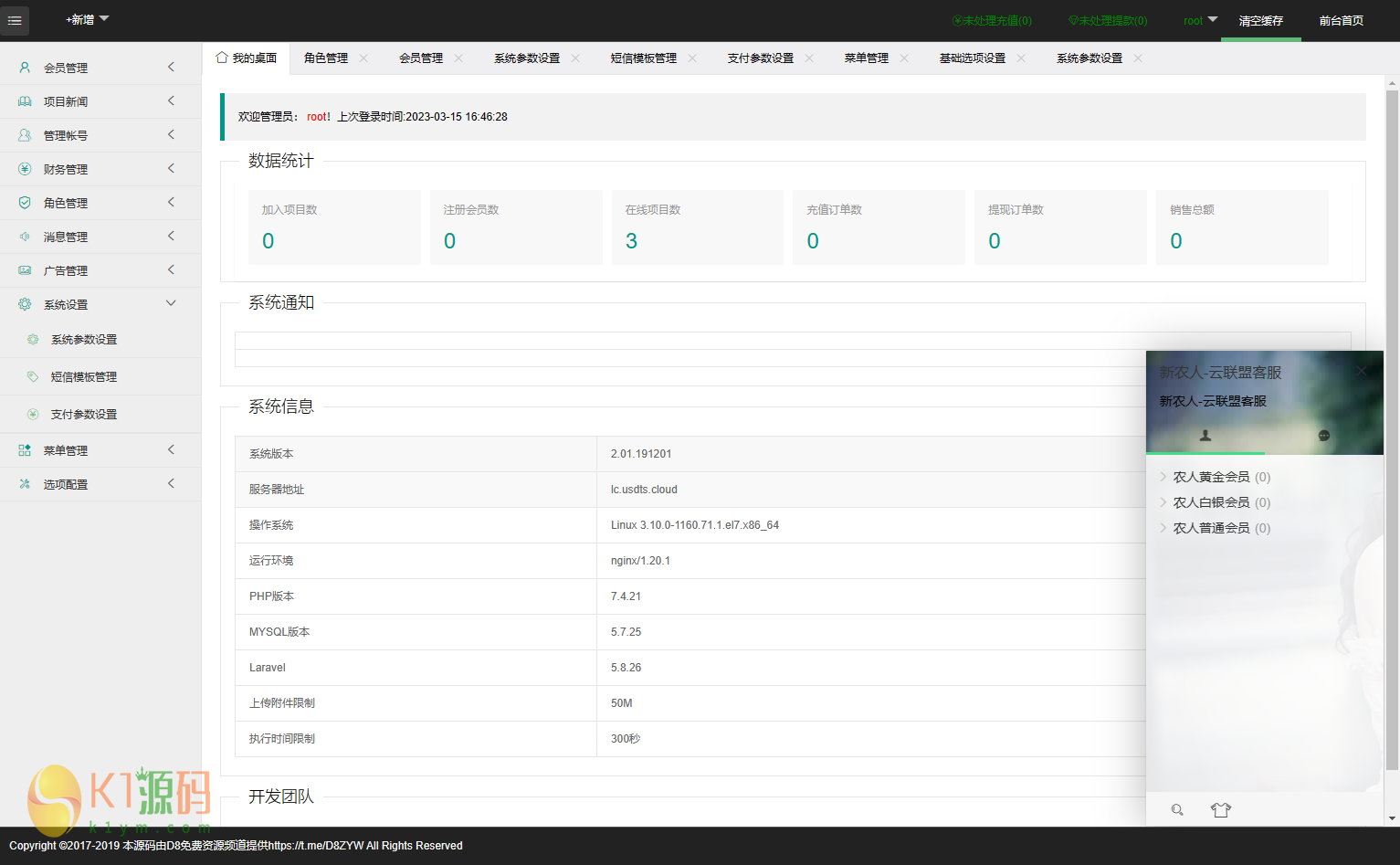Click the 广告管理 sidebar image icon
Viewport: 1400px width, 865px height.
(x=25, y=270)
